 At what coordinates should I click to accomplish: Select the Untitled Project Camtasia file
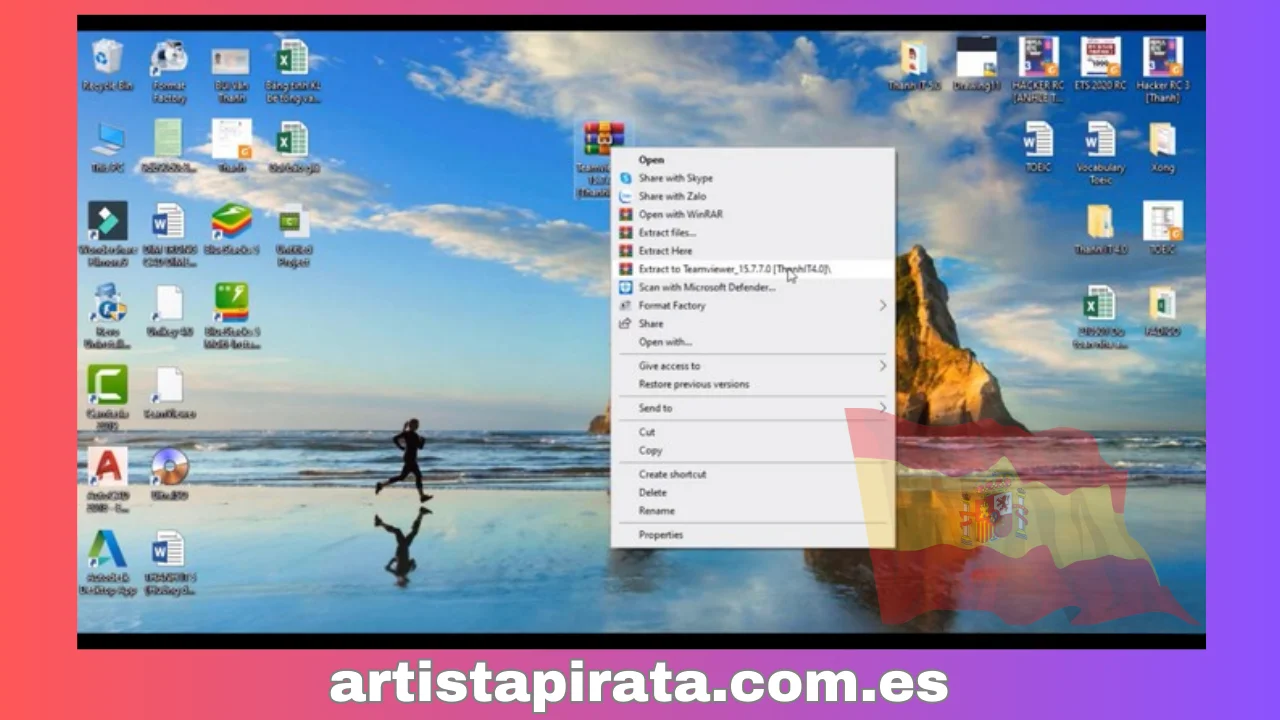[293, 234]
